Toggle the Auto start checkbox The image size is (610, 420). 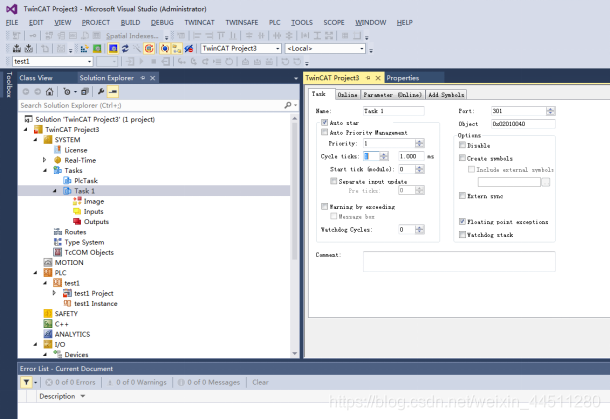coord(324,122)
